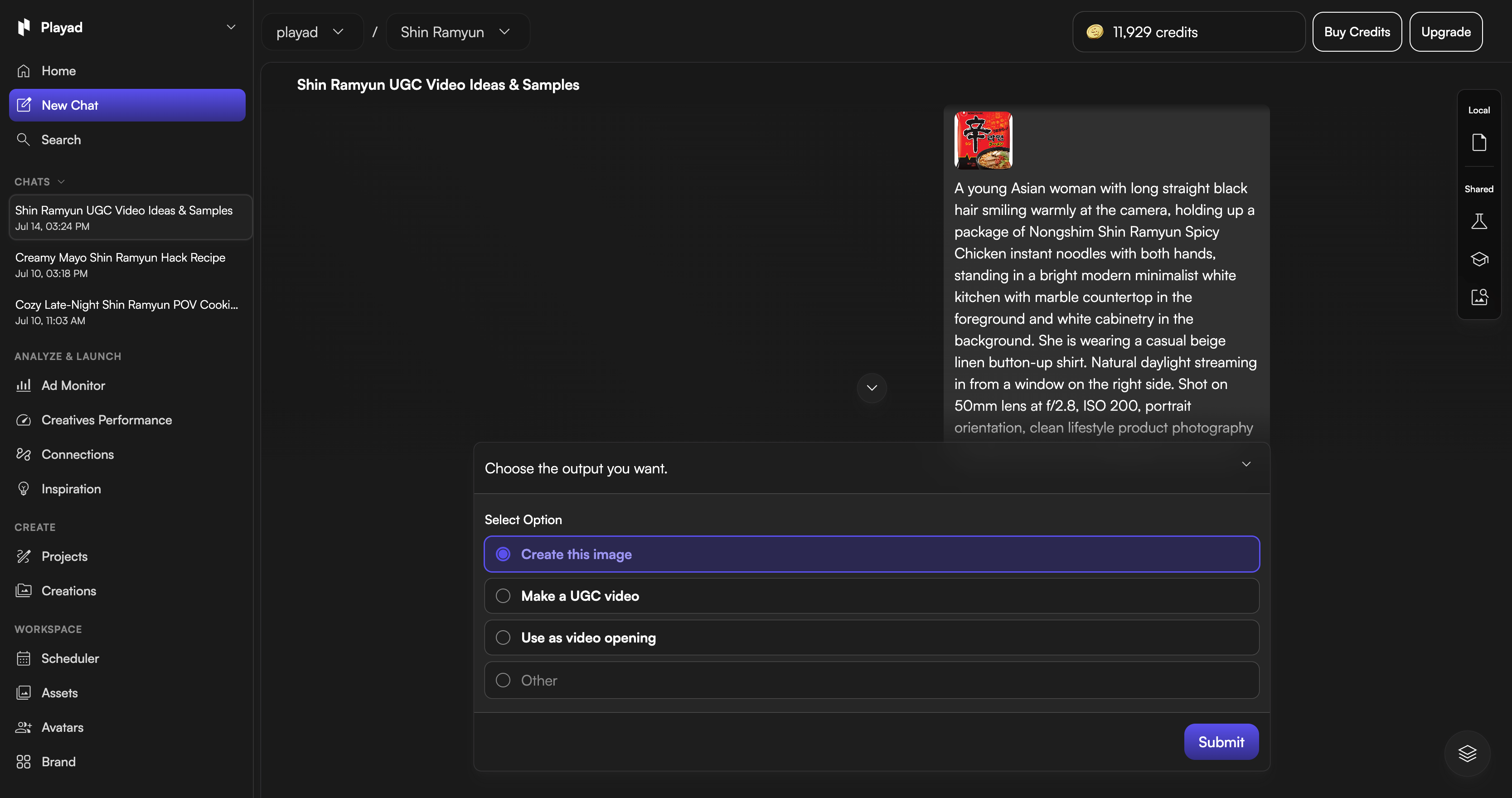Click the Submit button
1512x798 pixels.
click(x=1221, y=742)
